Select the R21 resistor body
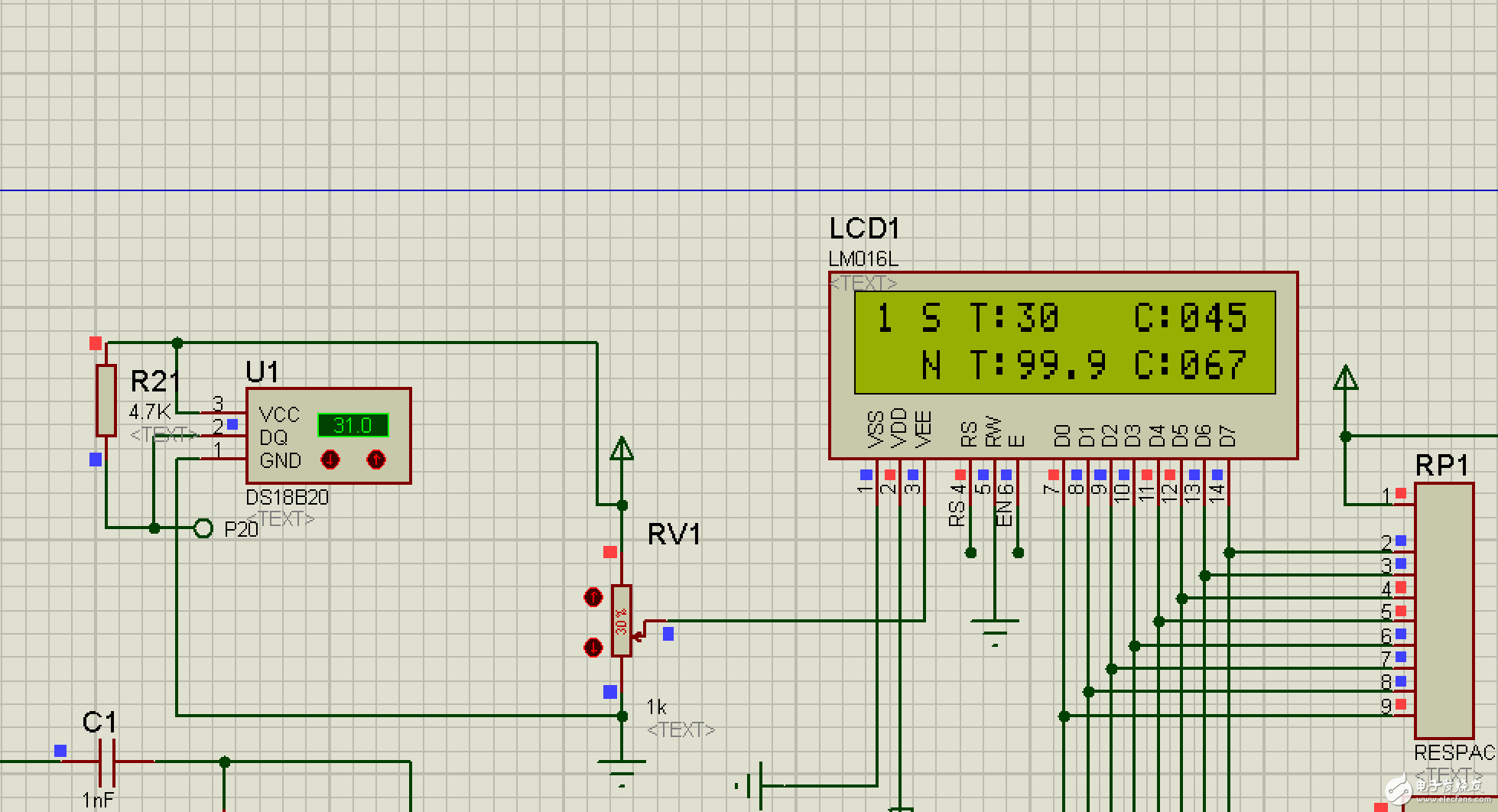 (106, 401)
